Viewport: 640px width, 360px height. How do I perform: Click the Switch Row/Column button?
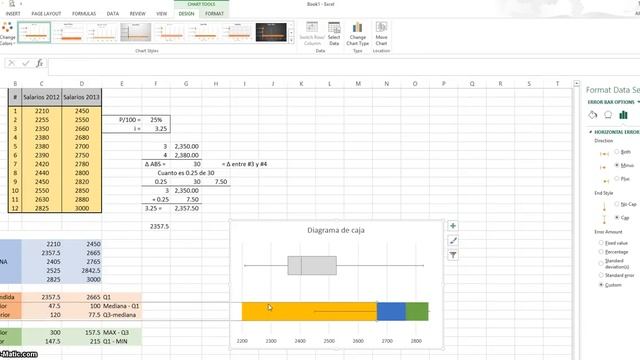point(312,34)
